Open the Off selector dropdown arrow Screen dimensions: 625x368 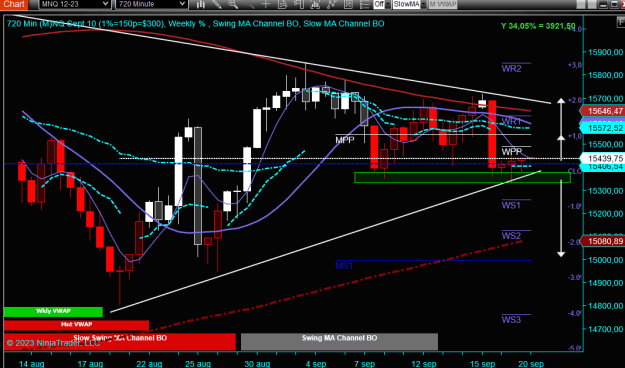point(387,4)
